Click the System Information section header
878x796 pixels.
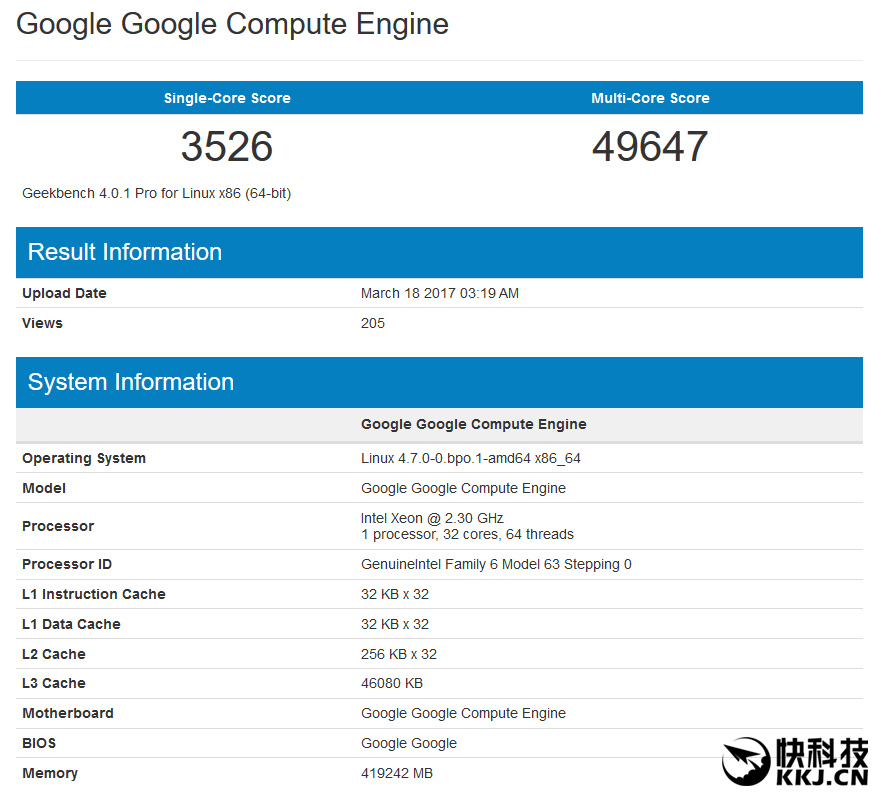(131, 382)
